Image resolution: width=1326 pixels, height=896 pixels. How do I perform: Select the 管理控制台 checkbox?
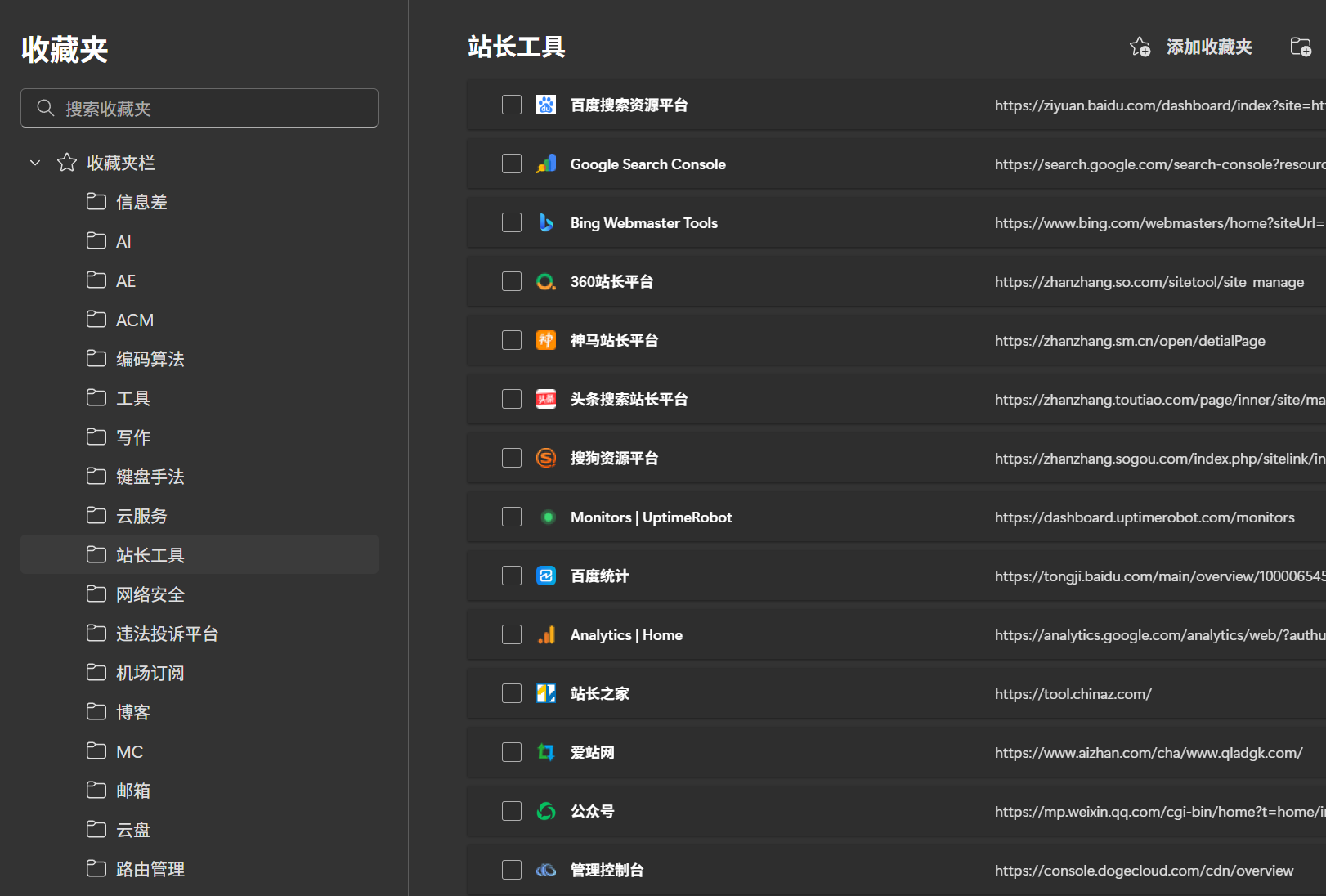coord(512,870)
